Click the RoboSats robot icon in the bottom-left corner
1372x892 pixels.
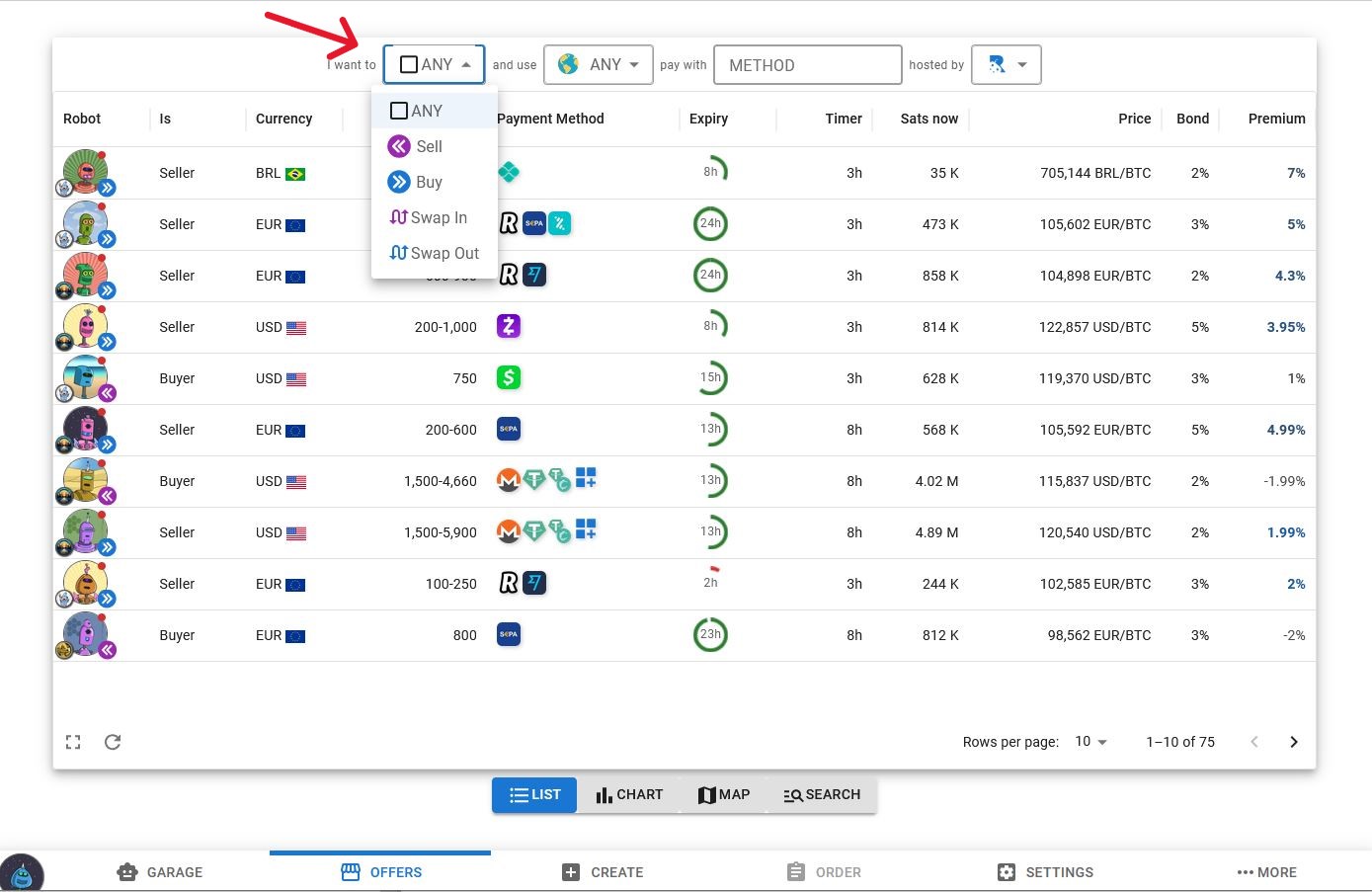pyautogui.click(x=24, y=872)
